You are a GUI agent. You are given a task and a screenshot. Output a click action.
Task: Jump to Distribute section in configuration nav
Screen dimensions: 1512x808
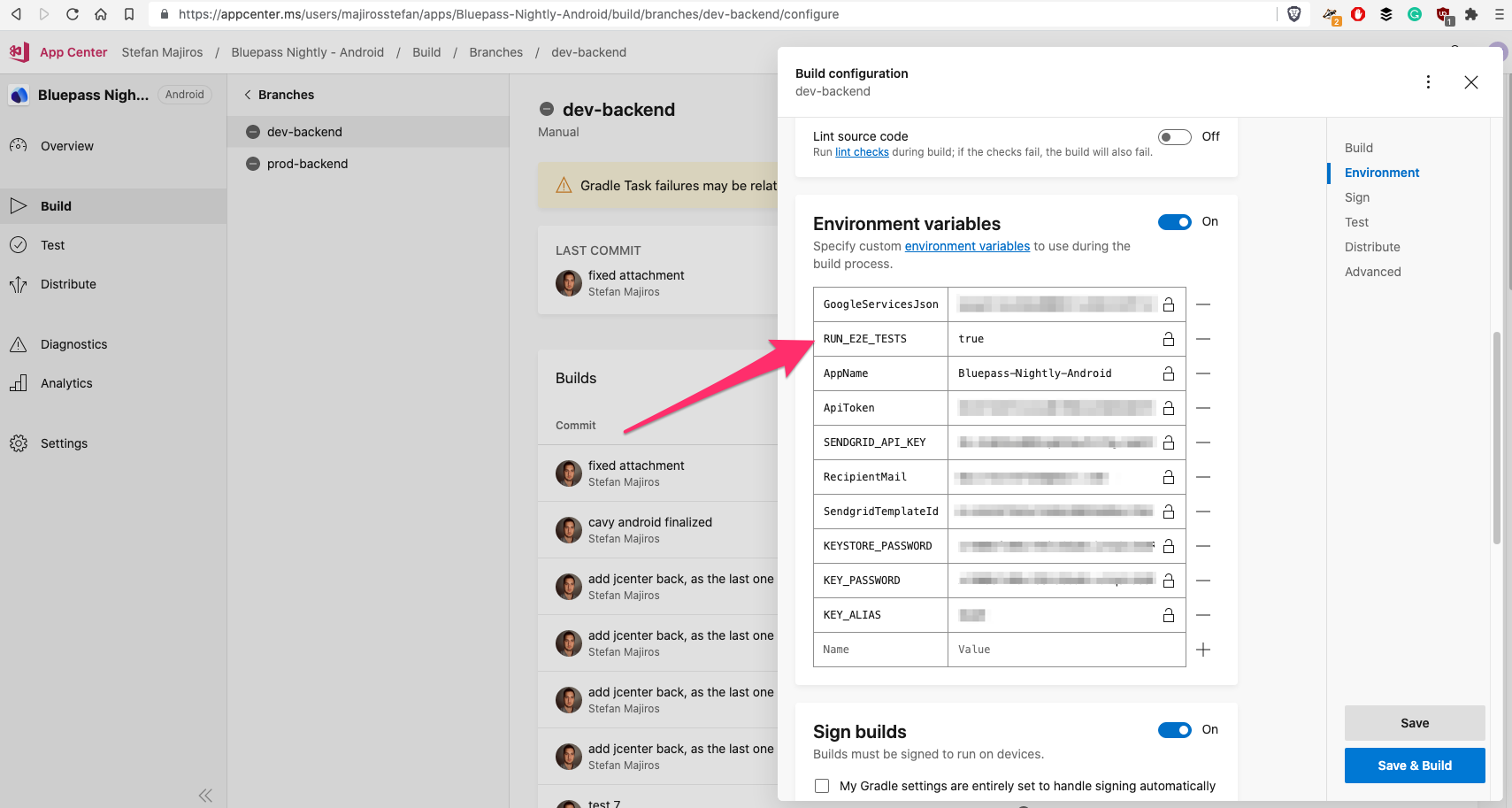1372,247
